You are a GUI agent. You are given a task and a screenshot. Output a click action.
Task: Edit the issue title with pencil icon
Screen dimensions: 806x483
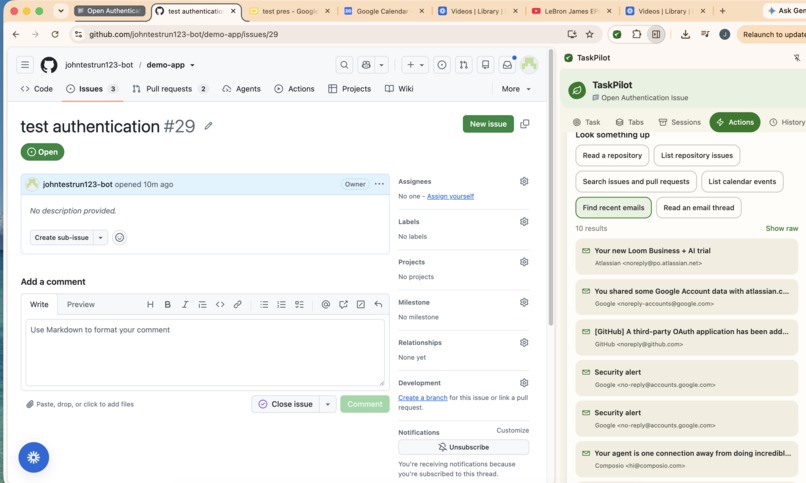point(208,126)
